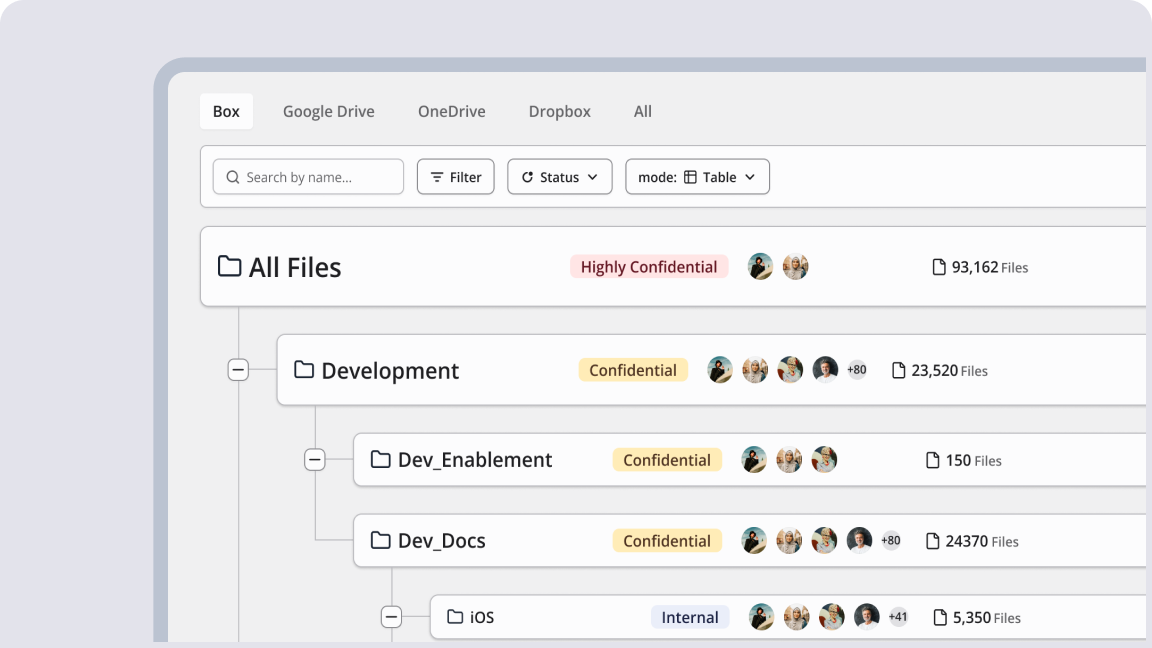Collapse the Dev_Enablement folder

(314, 459)
